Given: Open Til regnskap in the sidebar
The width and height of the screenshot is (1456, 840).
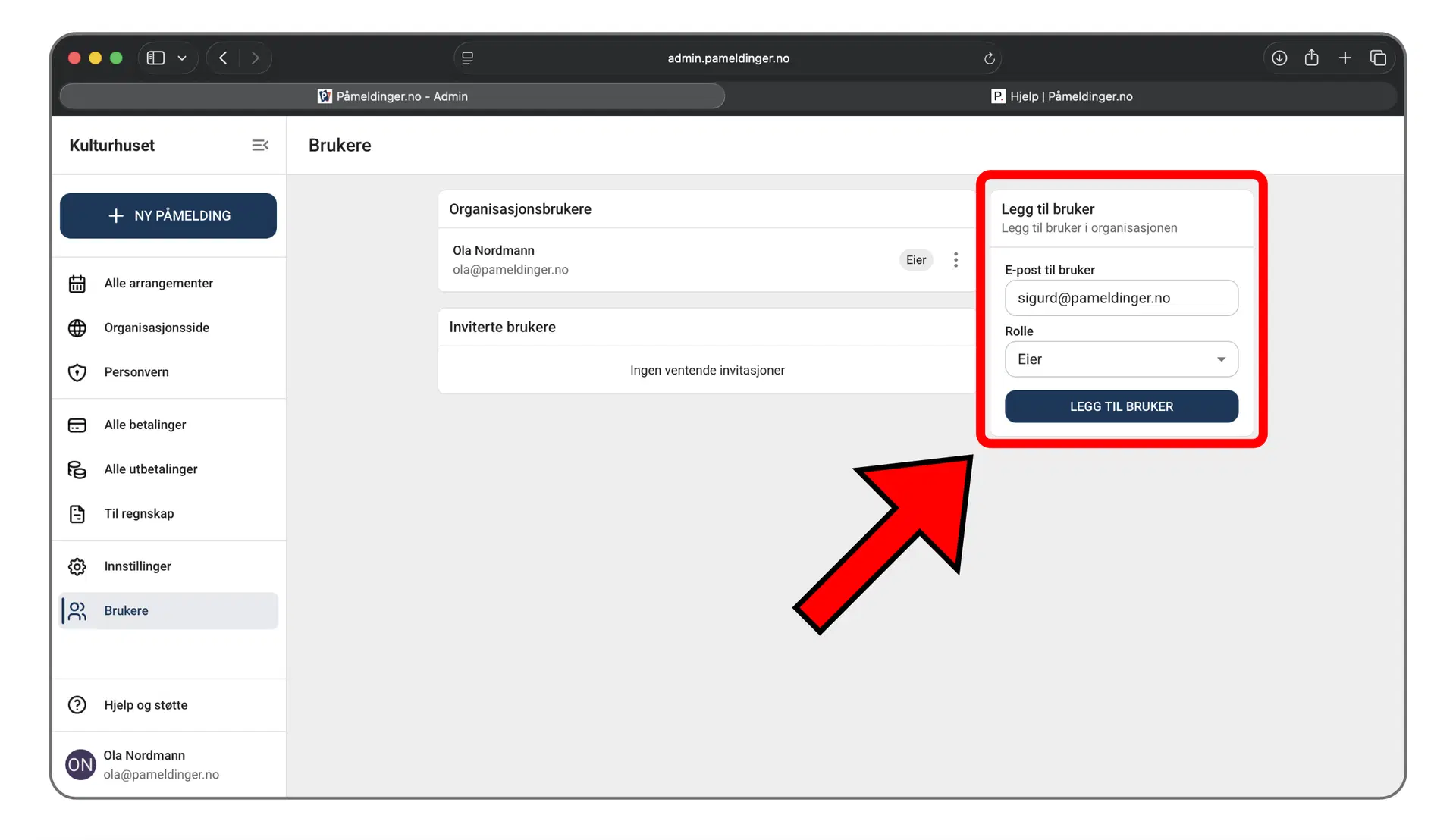Looking at the screenshot, I should 140,514.
